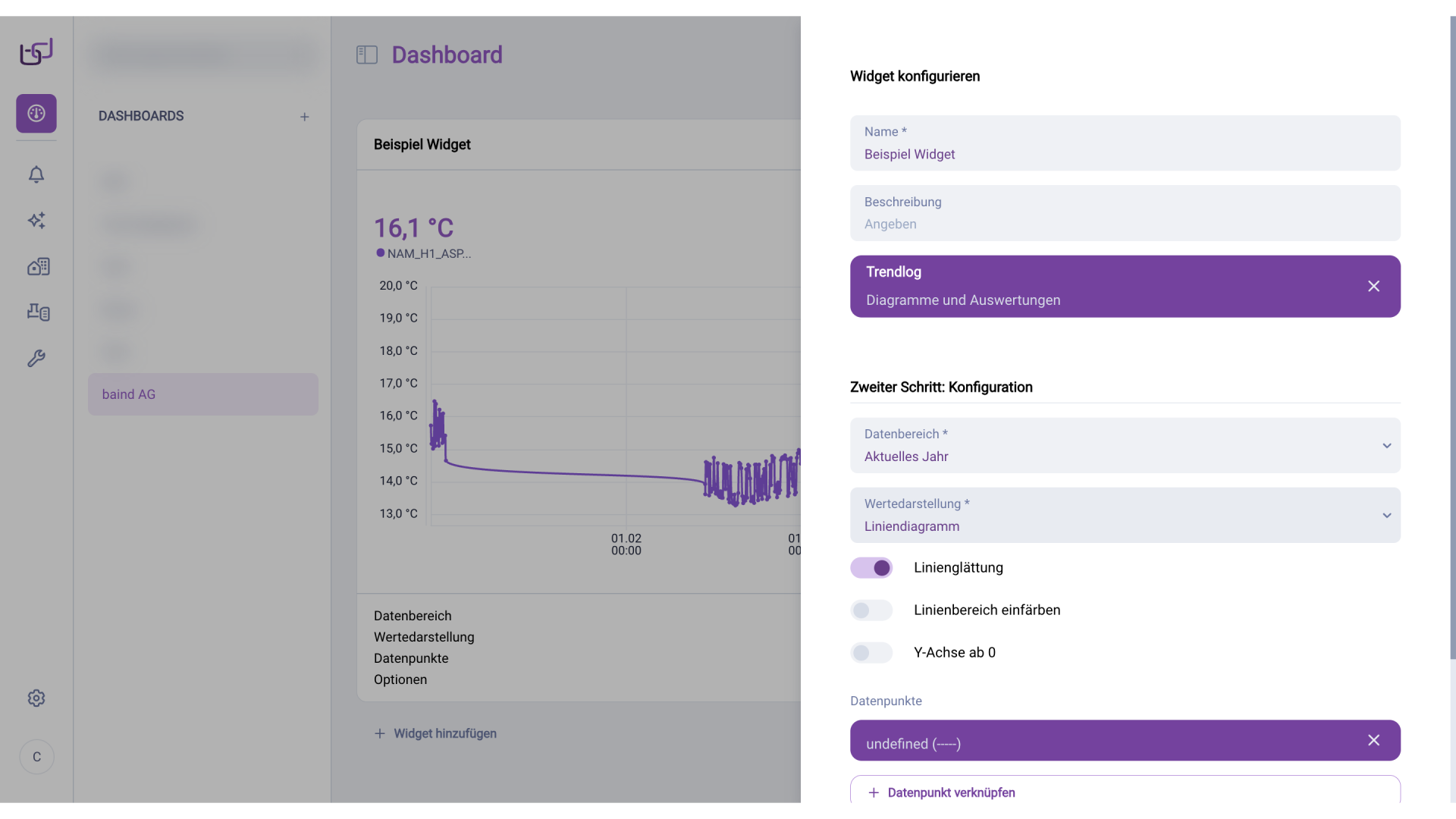Screen dimensions: 1456x819
Task: Expand the Datenbereich dropdown
Action: (x=1125, y=446)
